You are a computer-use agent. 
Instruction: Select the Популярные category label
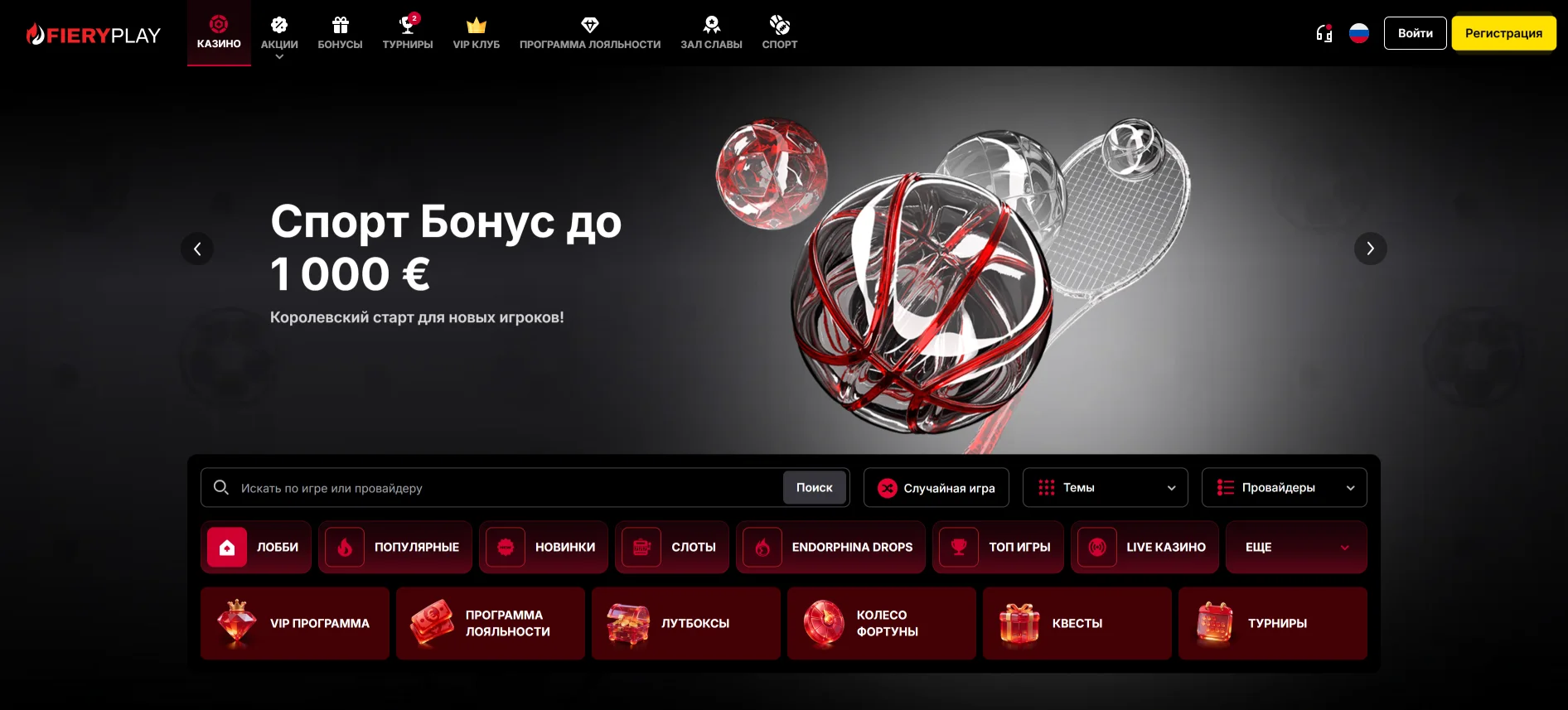pyautogui.click(x=417, y=548)
